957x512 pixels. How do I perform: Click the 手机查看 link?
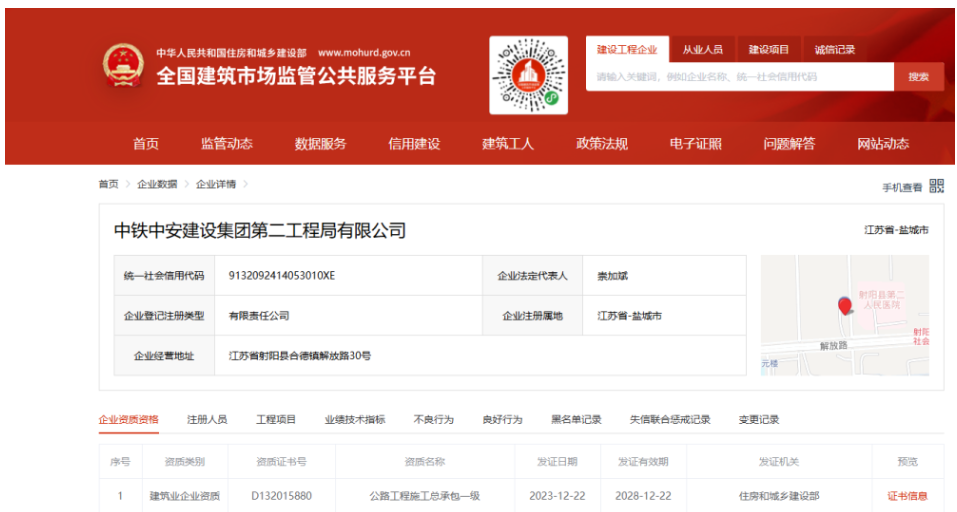(902, 187)
